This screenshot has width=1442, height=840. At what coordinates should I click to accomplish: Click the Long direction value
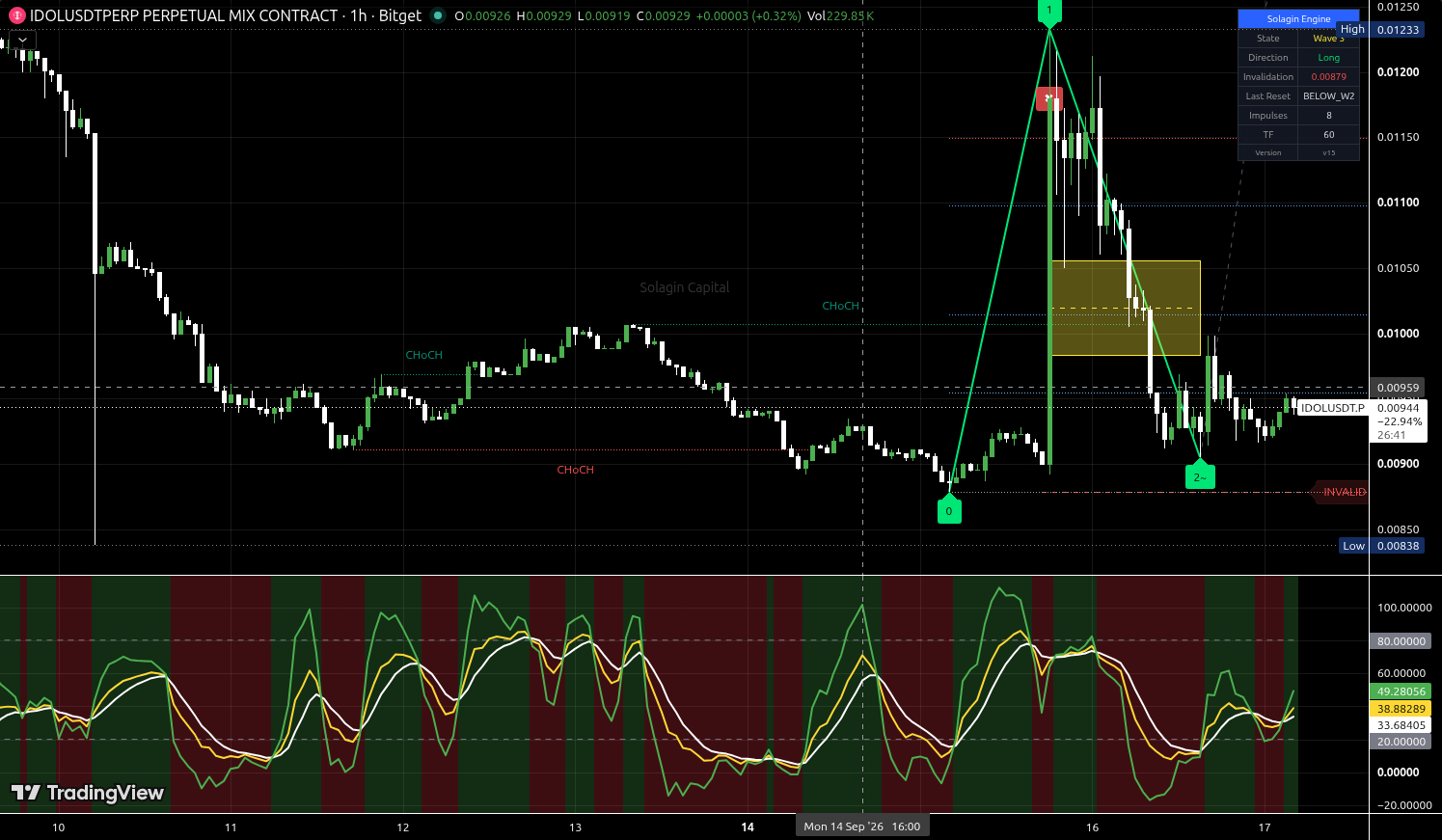[x=1328, y=58]
